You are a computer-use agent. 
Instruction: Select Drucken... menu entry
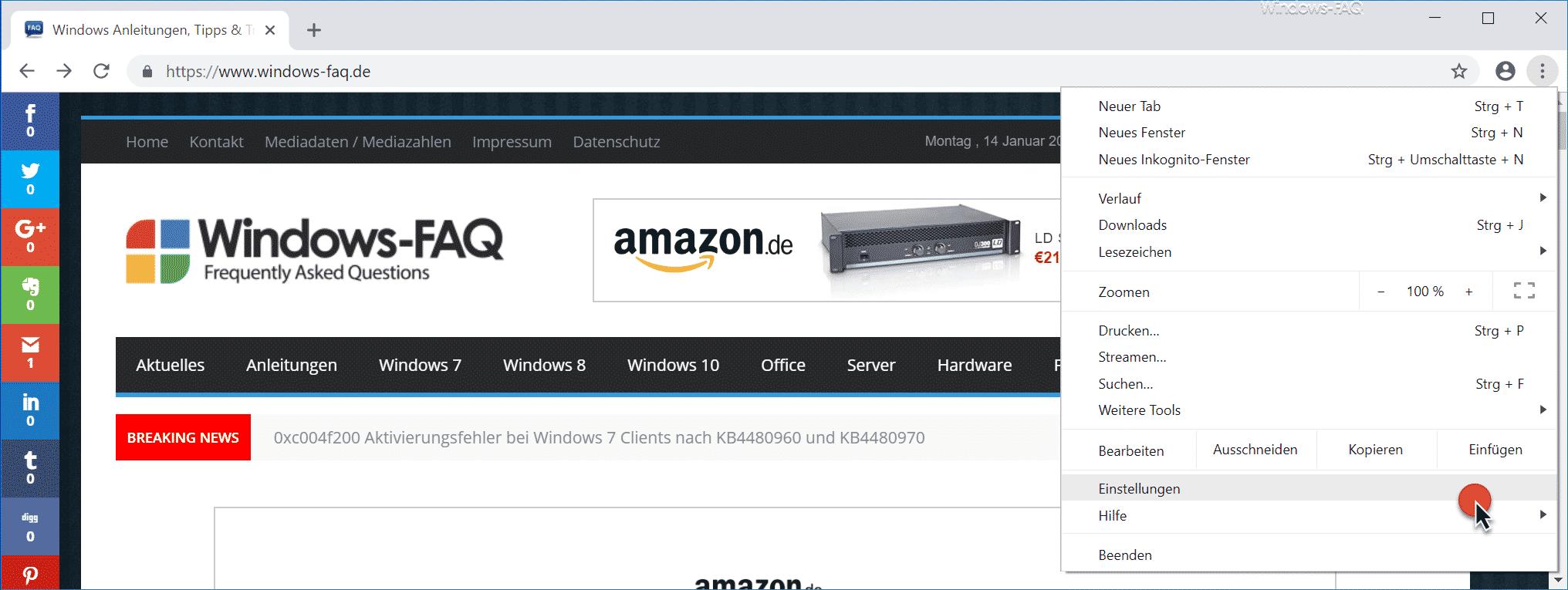(x=1309, y=330)
